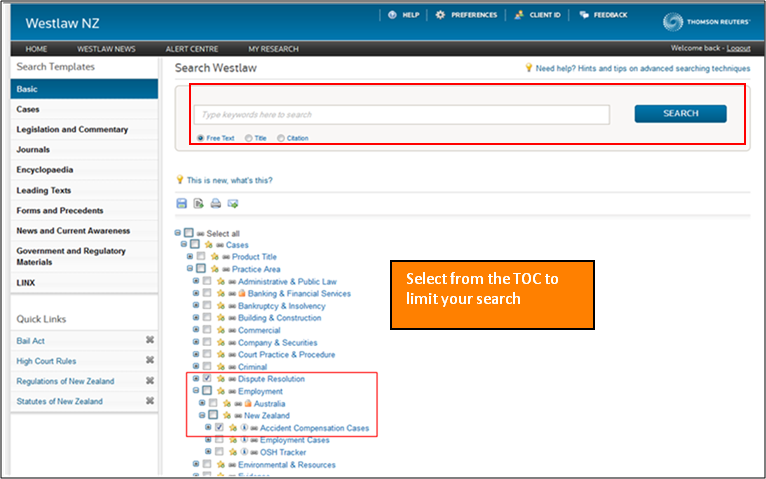Collapse the New Zealand node
The width and height of the screenshot is (766, 479).
(202, 415)
